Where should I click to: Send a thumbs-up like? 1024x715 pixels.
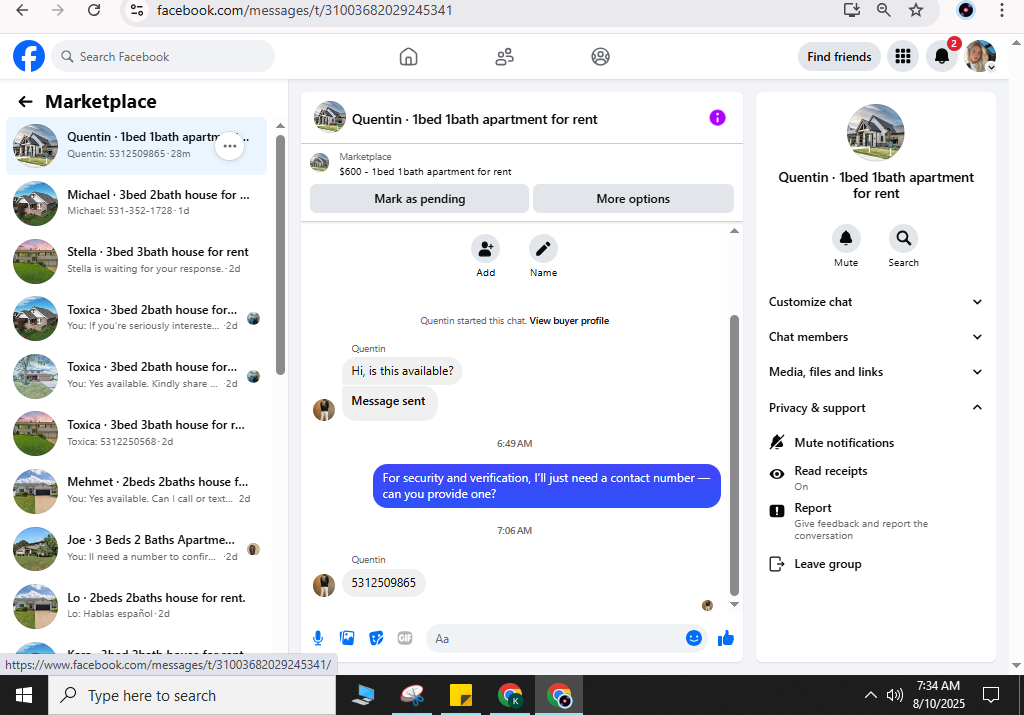tap(726, 638)
